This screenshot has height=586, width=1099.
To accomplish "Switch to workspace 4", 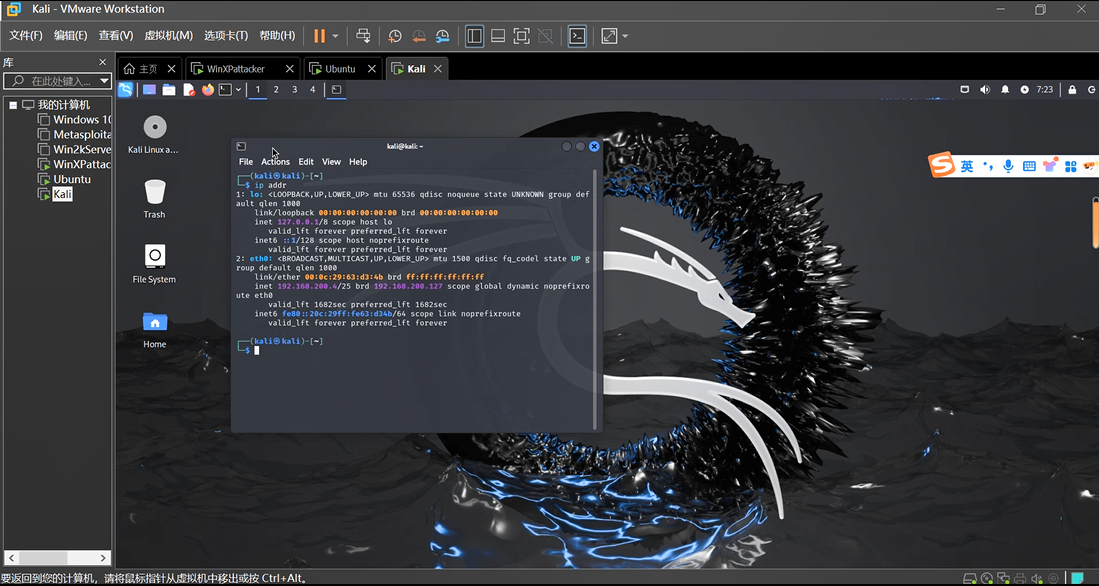I will 313,89.
